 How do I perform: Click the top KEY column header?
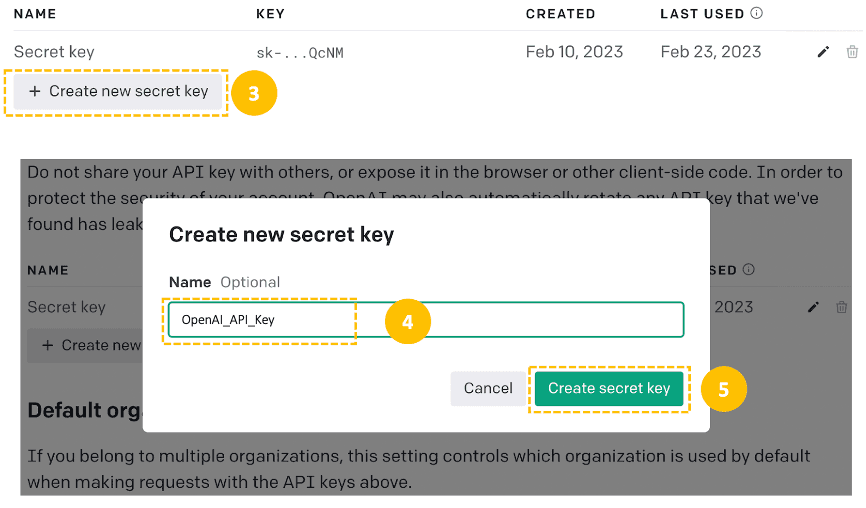tap(270, 14)
